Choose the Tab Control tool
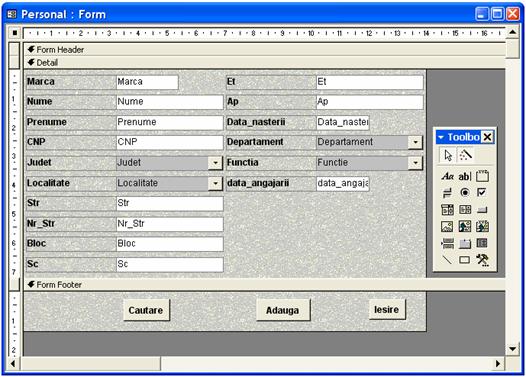This screenshot has height=377, width=526. [465, 244]
